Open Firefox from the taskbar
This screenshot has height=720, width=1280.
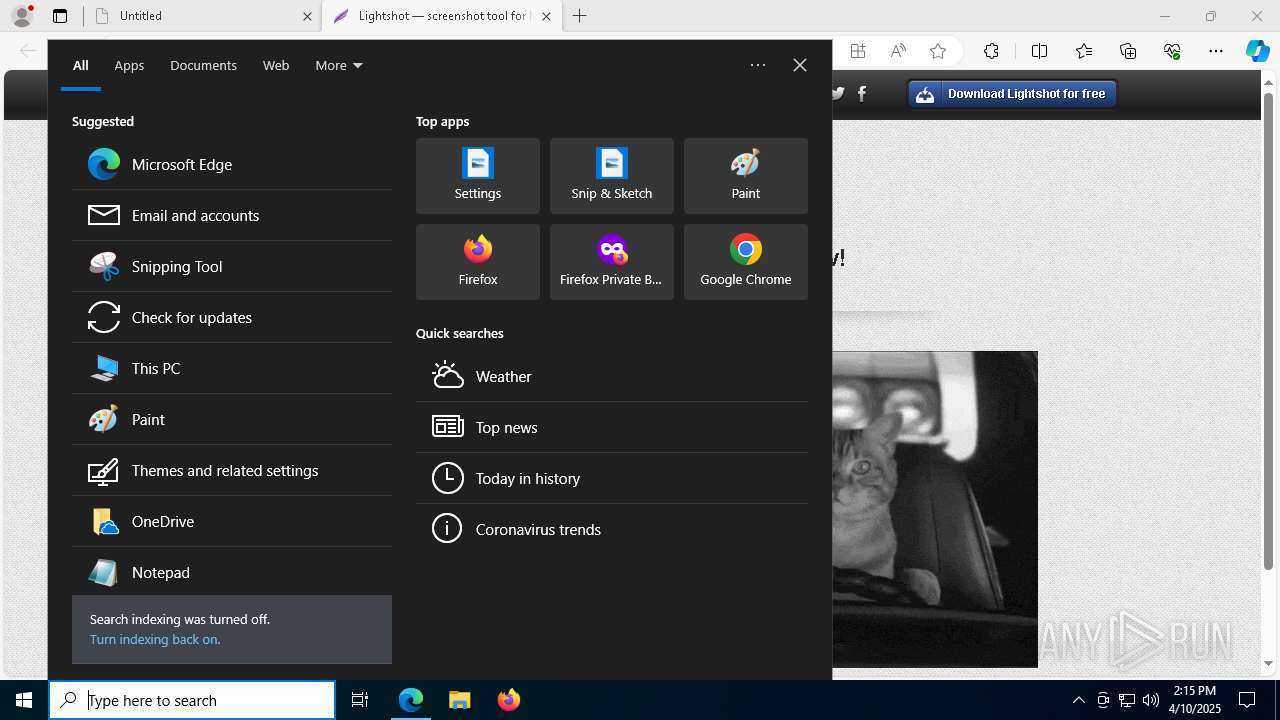pos(508,700)
